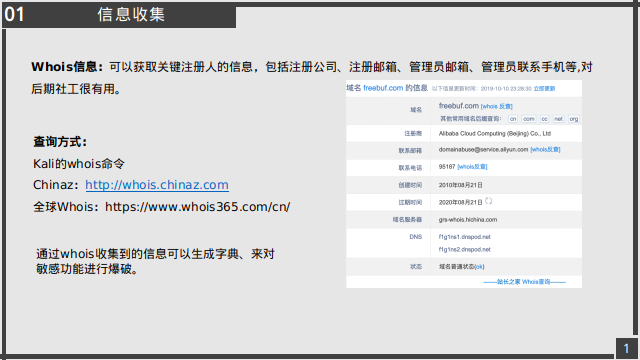
Task: Click the 01 section number in header
Action: click(x=15, y=15)
